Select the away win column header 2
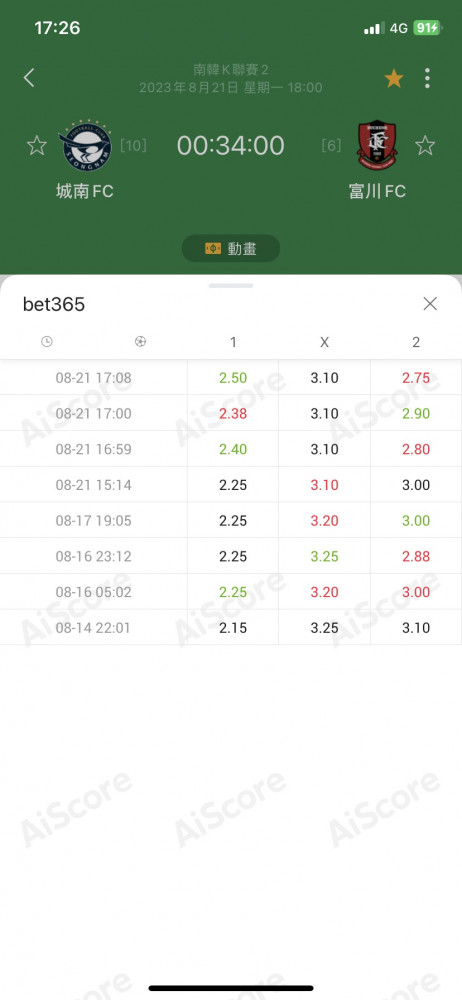This screenshot has height=1000, width=462. click(x=416, y=342)
